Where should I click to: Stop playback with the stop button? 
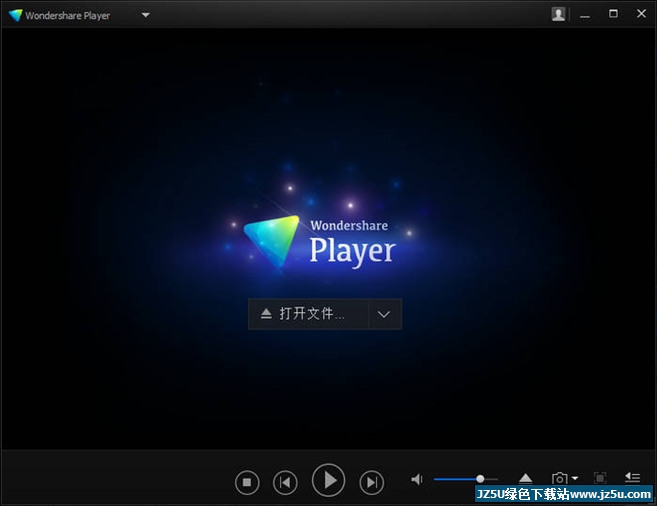[247, 483]
